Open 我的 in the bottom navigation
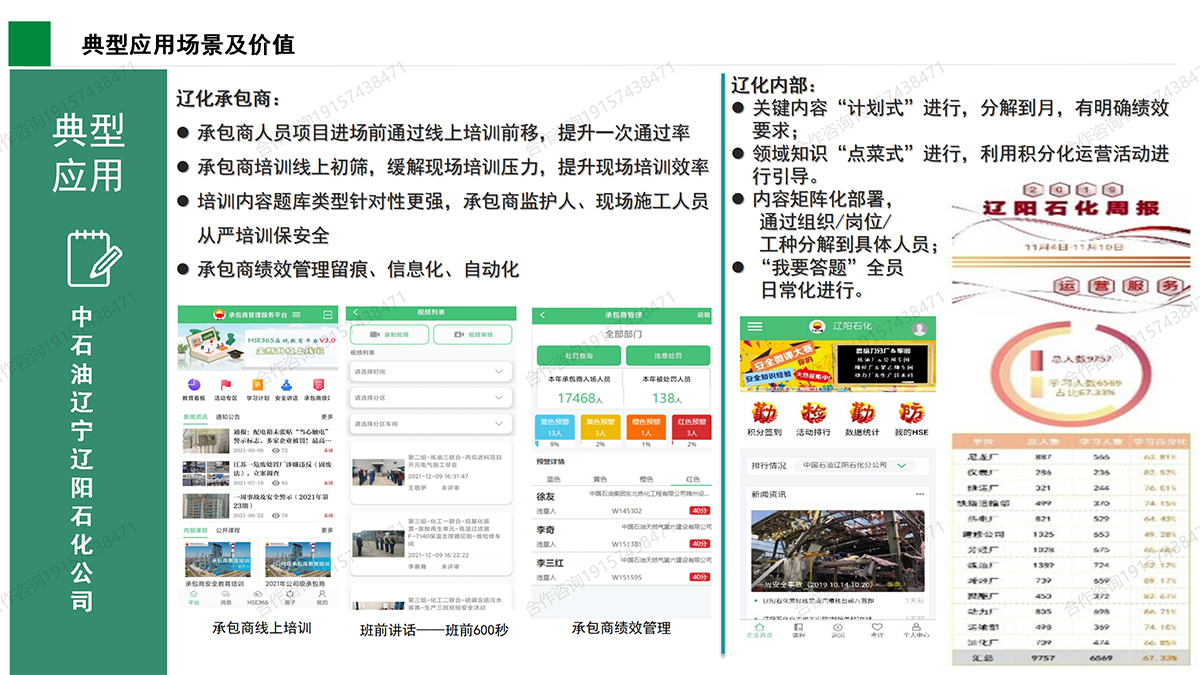The height and width of the screenshot is (675, 1200). pyautogui.click(x=322, y=598)
